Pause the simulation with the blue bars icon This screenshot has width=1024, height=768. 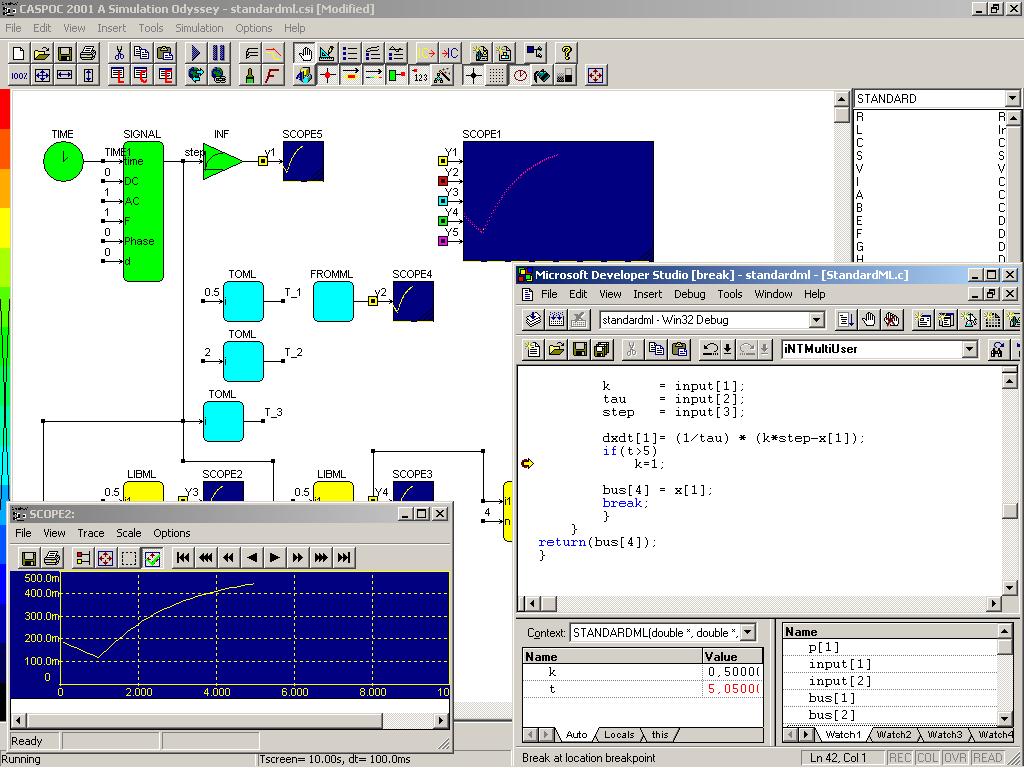[219, 53]
